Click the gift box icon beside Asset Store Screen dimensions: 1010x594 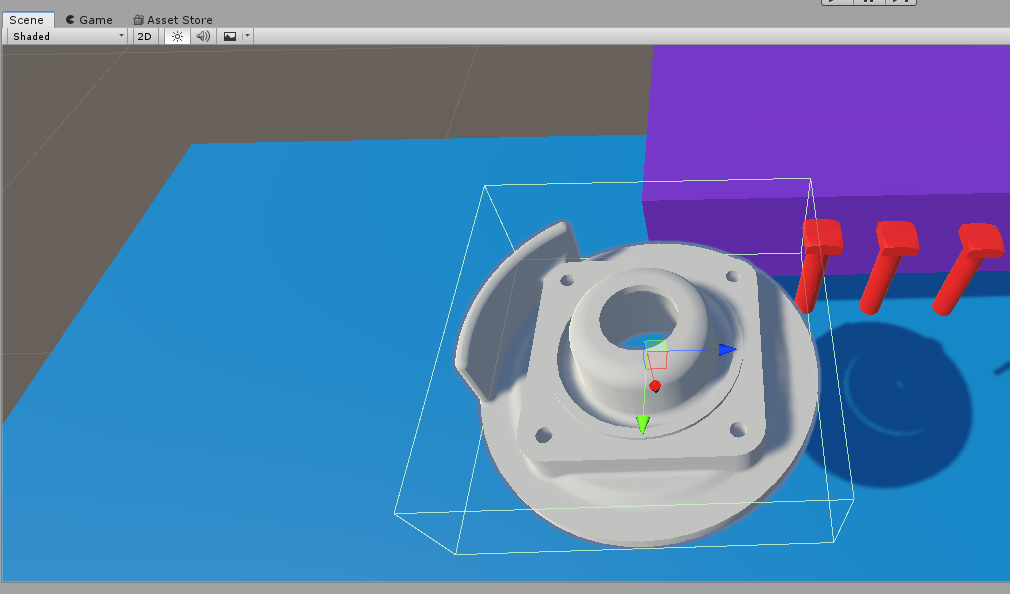(137, 19)
